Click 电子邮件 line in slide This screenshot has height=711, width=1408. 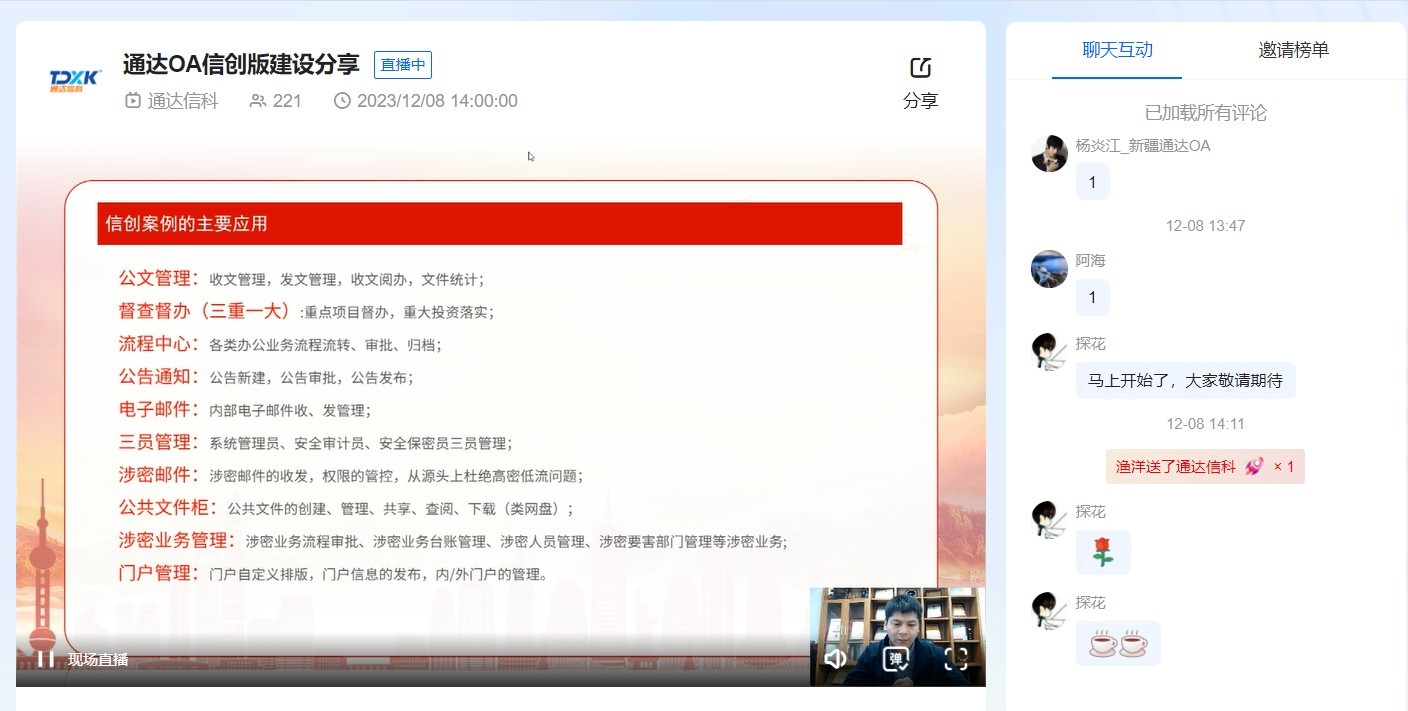click(x=244, y=409)
